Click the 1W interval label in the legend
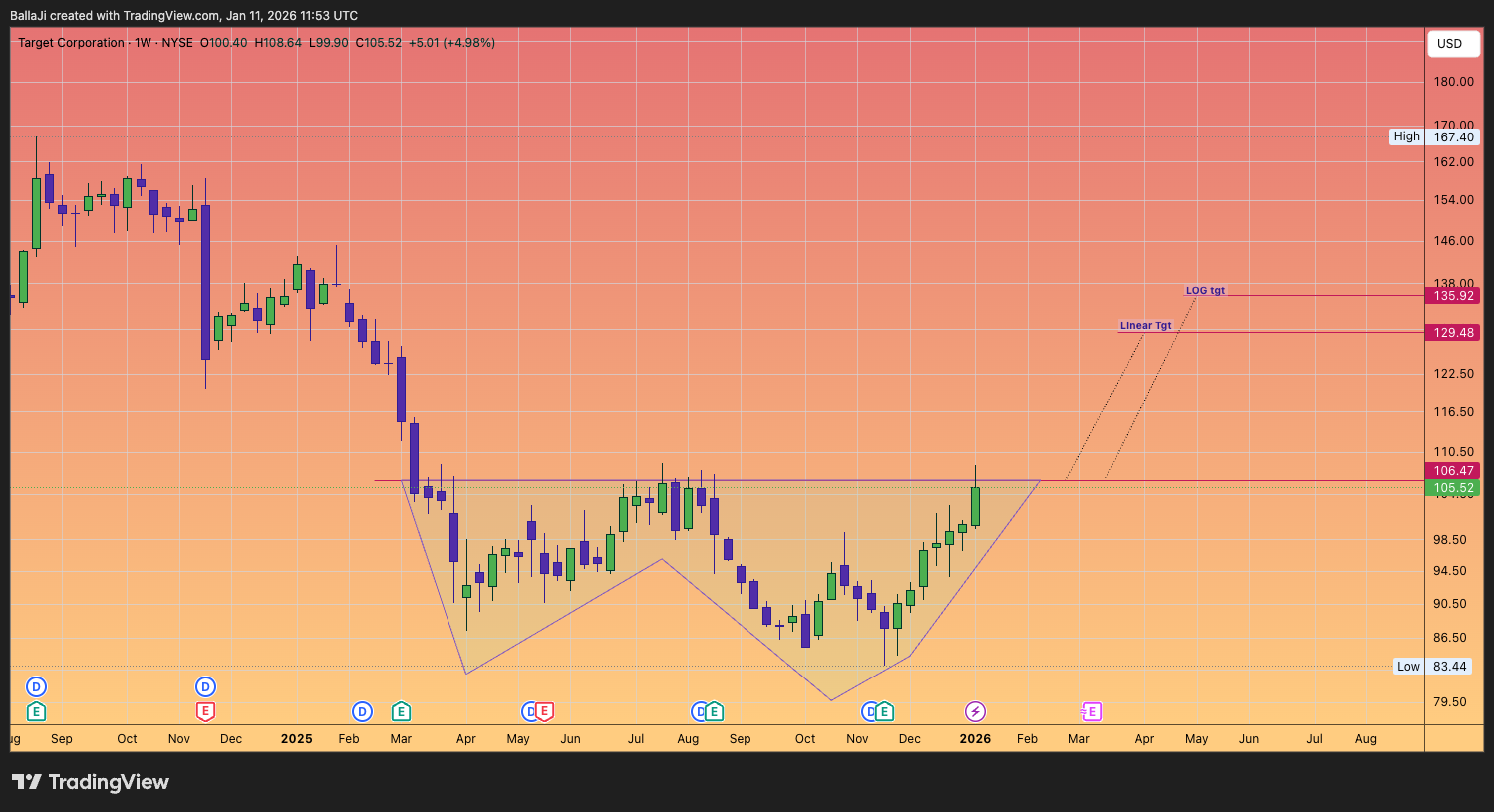Screen dimensions: 1494x812 (143, 43)
